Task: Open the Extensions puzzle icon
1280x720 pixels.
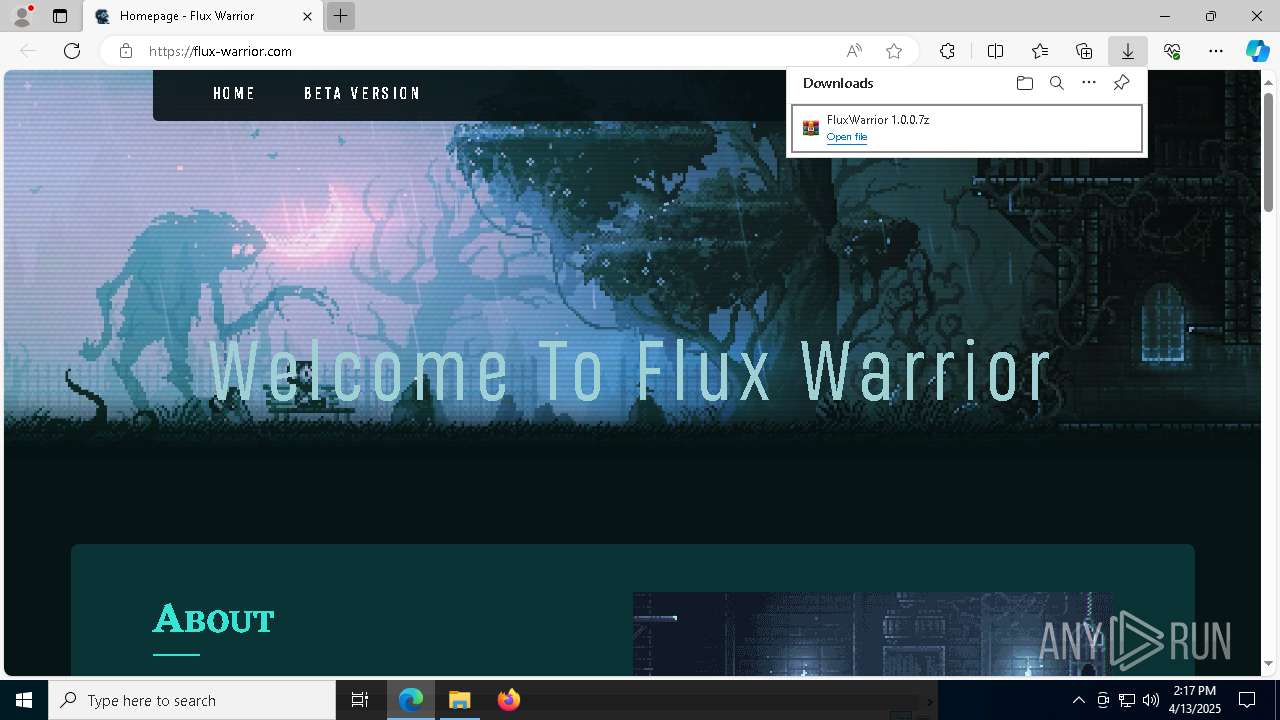Action: click(947, 51)
